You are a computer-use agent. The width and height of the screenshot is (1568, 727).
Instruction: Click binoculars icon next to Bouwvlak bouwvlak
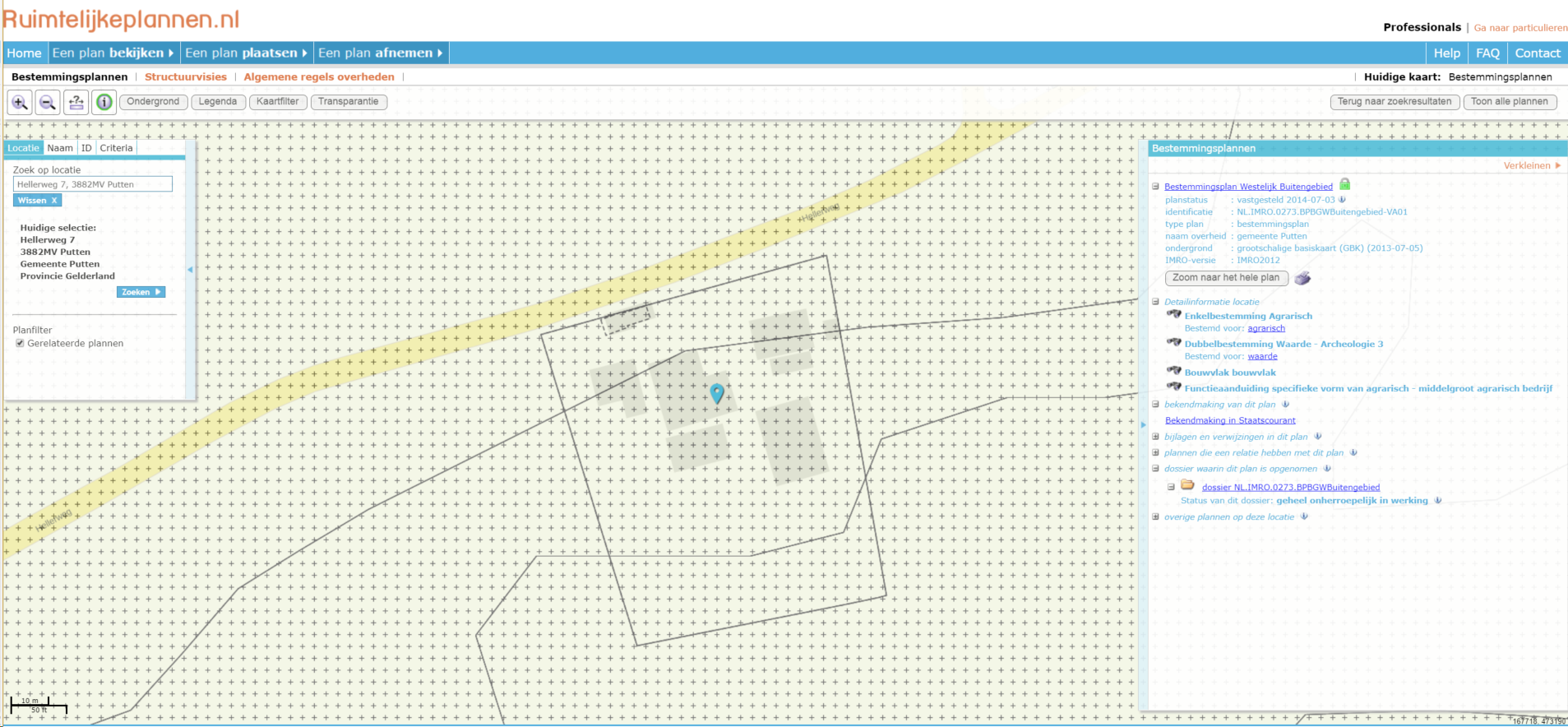coord(1173,372)
